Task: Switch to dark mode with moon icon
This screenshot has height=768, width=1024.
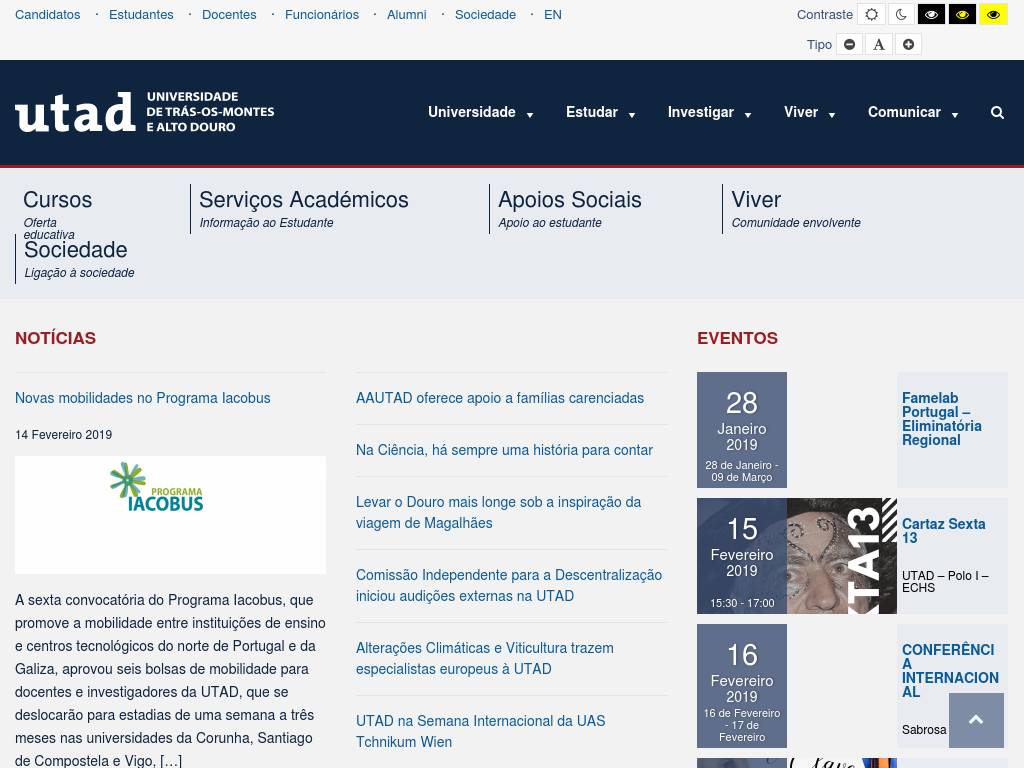Action: (x=901, y=15)
